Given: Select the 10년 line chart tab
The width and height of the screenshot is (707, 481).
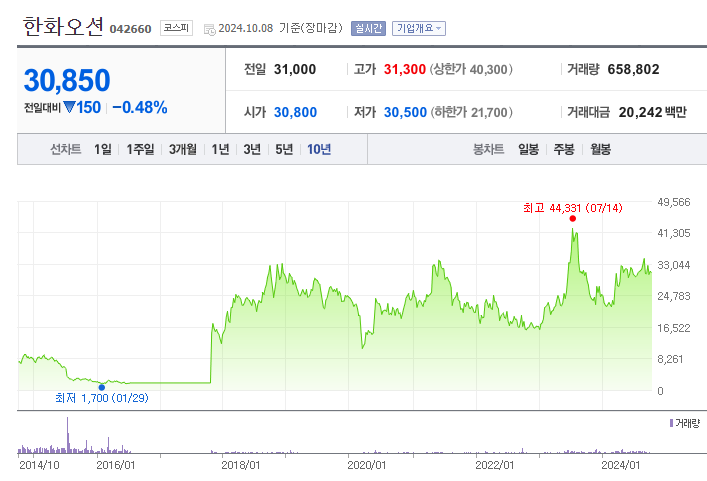Looking at the screenshot, I should coord(319,149).
